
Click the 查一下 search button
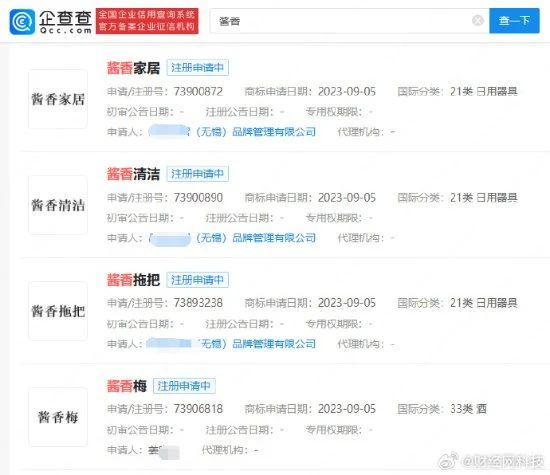(x=514, y=21)
